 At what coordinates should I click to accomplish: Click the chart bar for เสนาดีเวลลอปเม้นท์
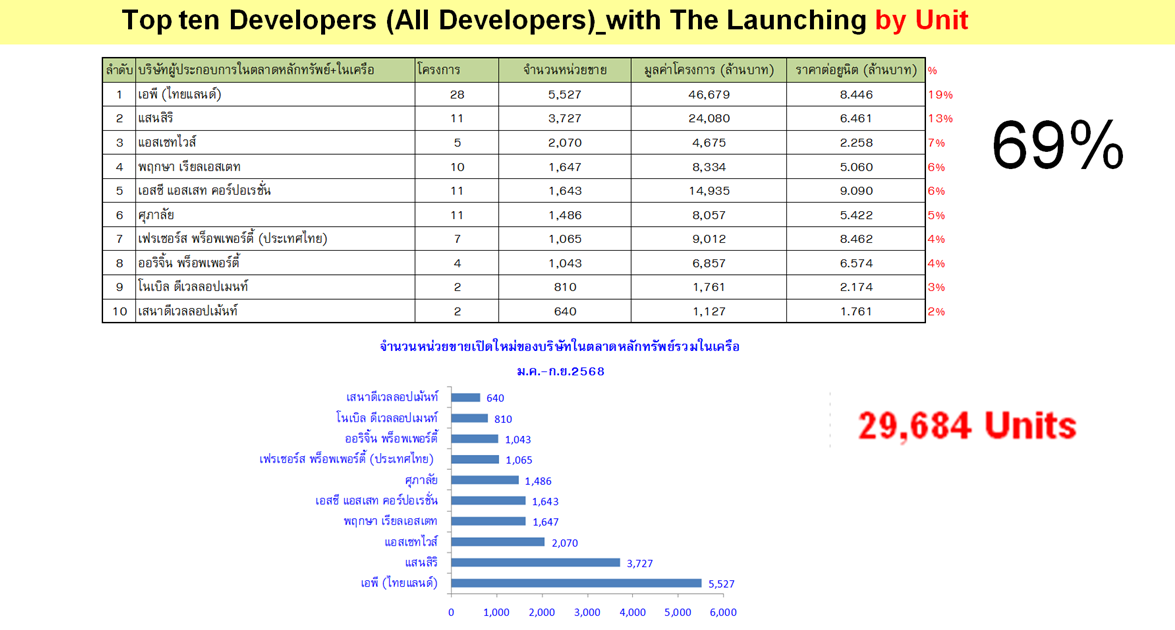(465, 398)
